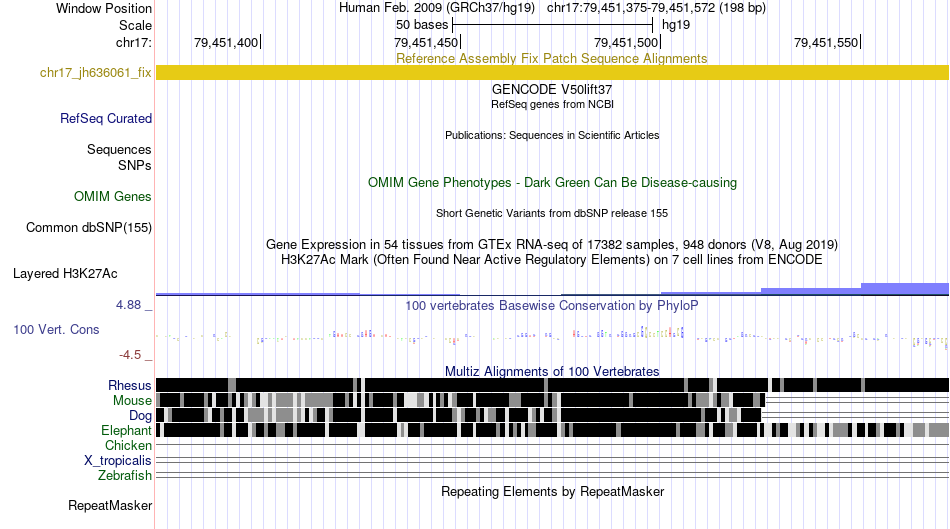The height and width of the screenshot is (529, 950).
Task: Open the 100 Vert. Cons track label
Action: pos(56,330)
